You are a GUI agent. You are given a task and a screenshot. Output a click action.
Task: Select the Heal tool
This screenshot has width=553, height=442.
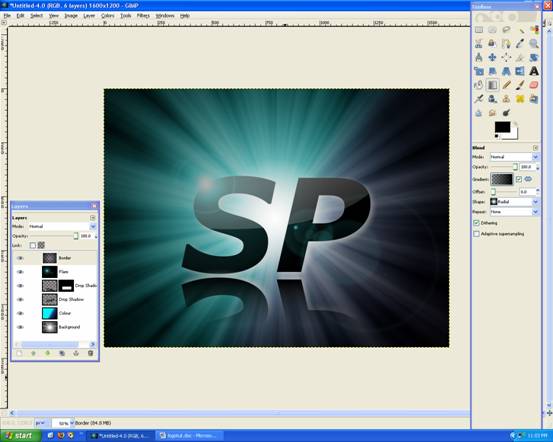pos(520,99)
